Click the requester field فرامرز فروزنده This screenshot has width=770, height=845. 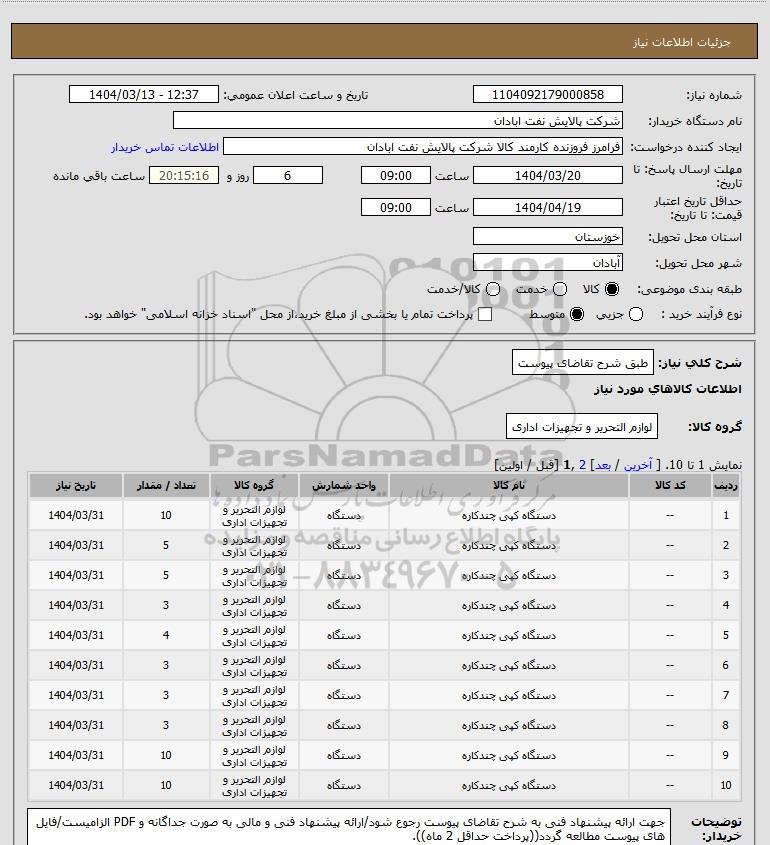pos(423,147)
